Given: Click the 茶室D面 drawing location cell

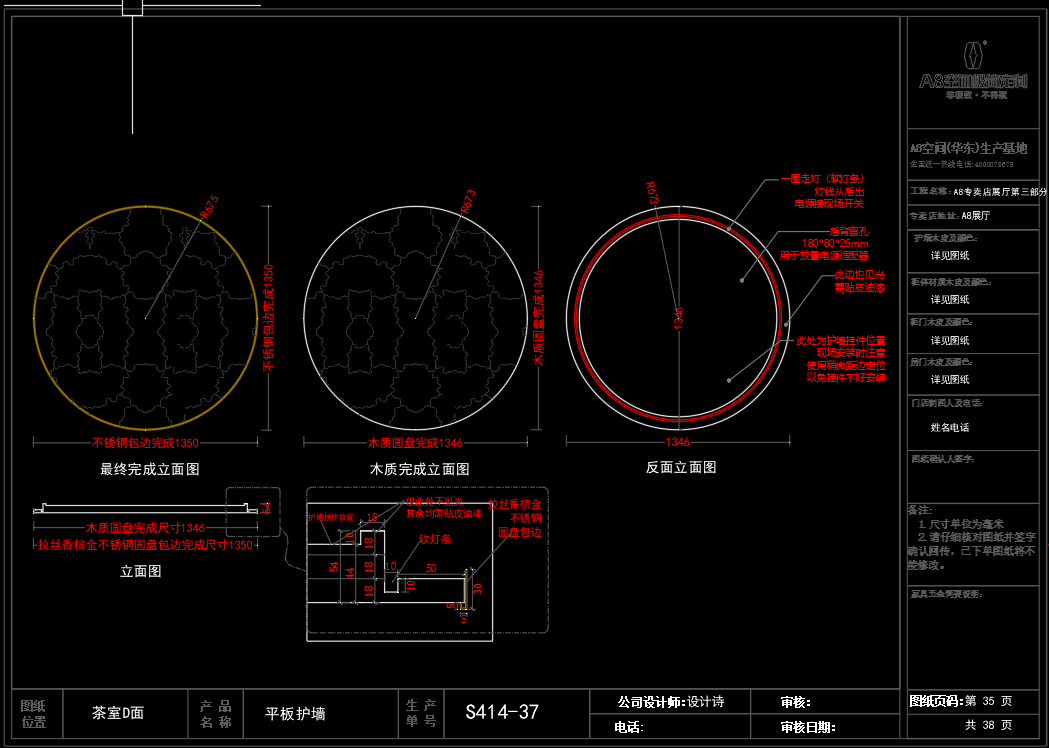Looking at the screenshot, I should [118, 713].
